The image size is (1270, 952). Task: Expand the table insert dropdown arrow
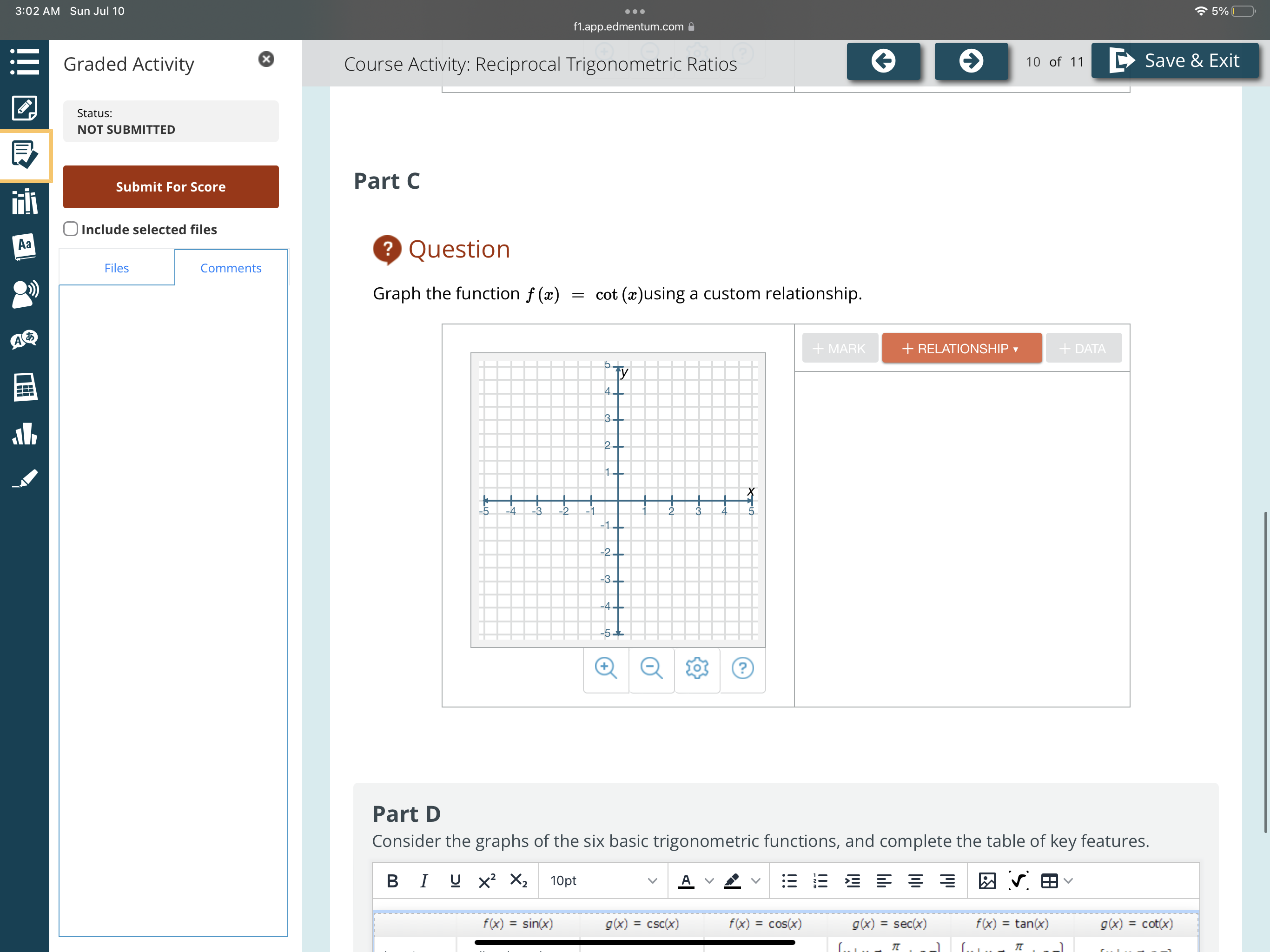1068,881
